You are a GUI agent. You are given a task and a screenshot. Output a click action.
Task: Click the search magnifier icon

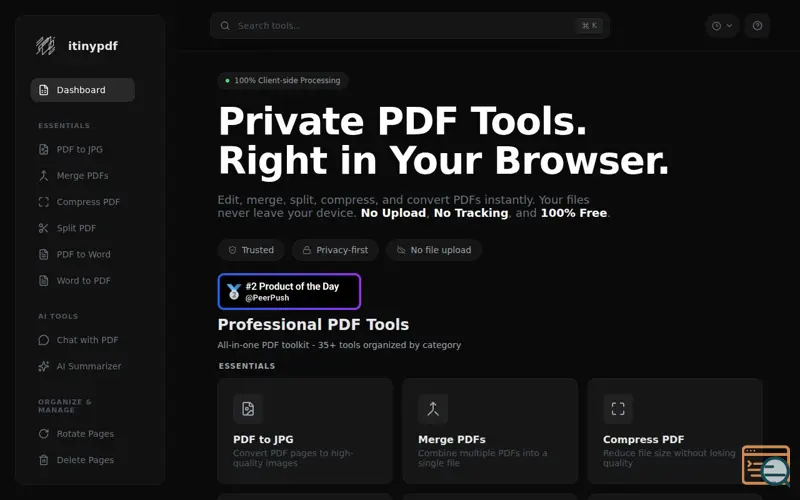(225, 26)
